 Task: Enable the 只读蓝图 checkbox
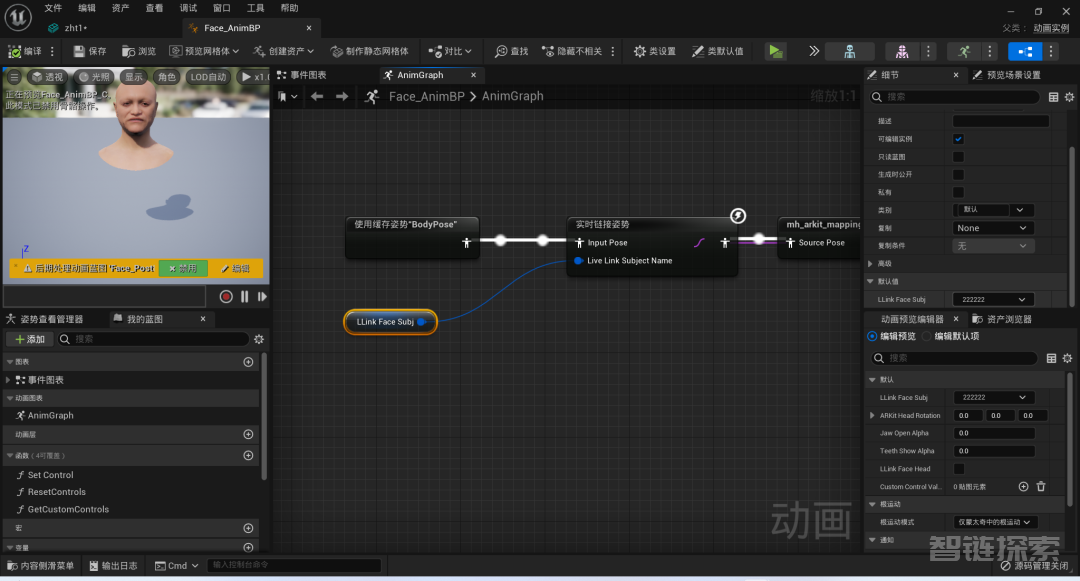pyautogui.click(x=958, y=157)
